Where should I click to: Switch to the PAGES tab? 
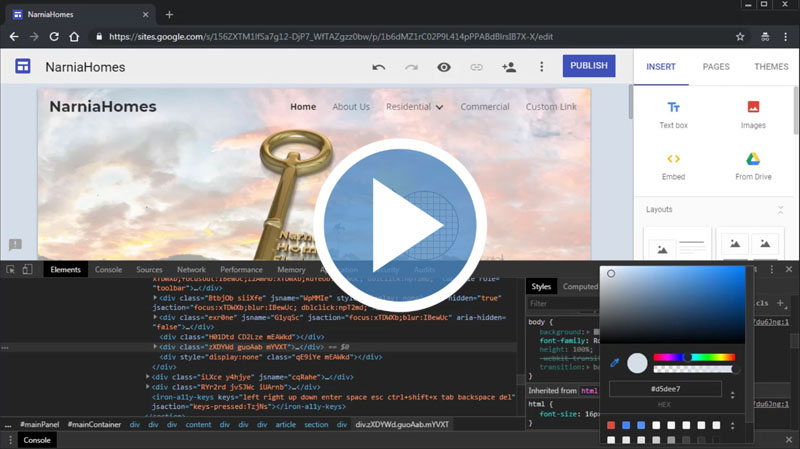pos(716,67)
